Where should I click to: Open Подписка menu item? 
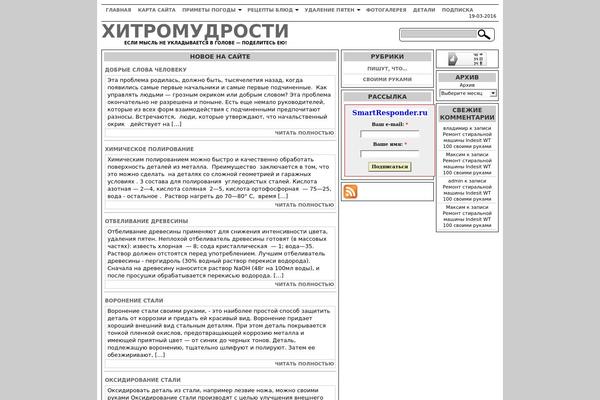(457, 10)
